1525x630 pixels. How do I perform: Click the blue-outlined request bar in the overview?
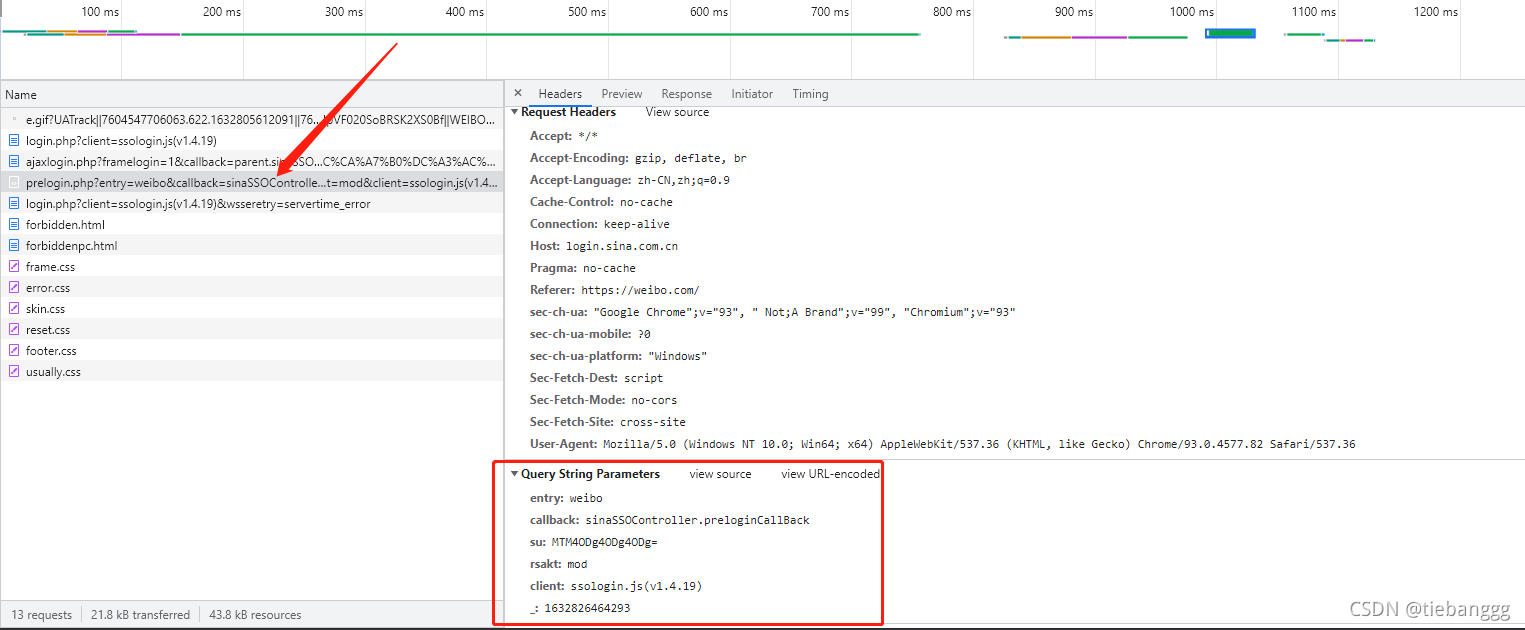coord(1230,33)
